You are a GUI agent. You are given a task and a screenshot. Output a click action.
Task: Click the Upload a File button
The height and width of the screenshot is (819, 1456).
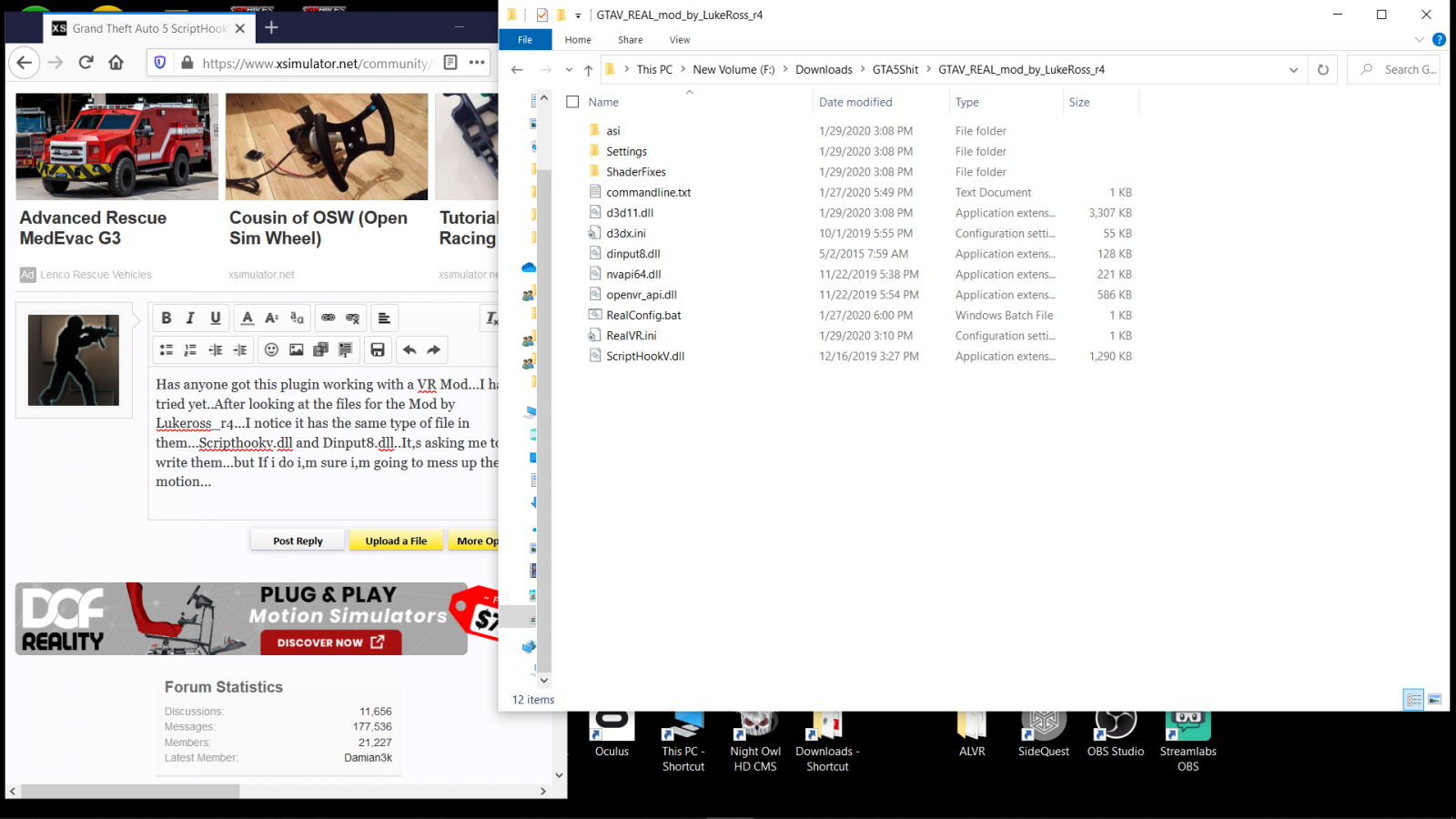(x=396, y=541)
